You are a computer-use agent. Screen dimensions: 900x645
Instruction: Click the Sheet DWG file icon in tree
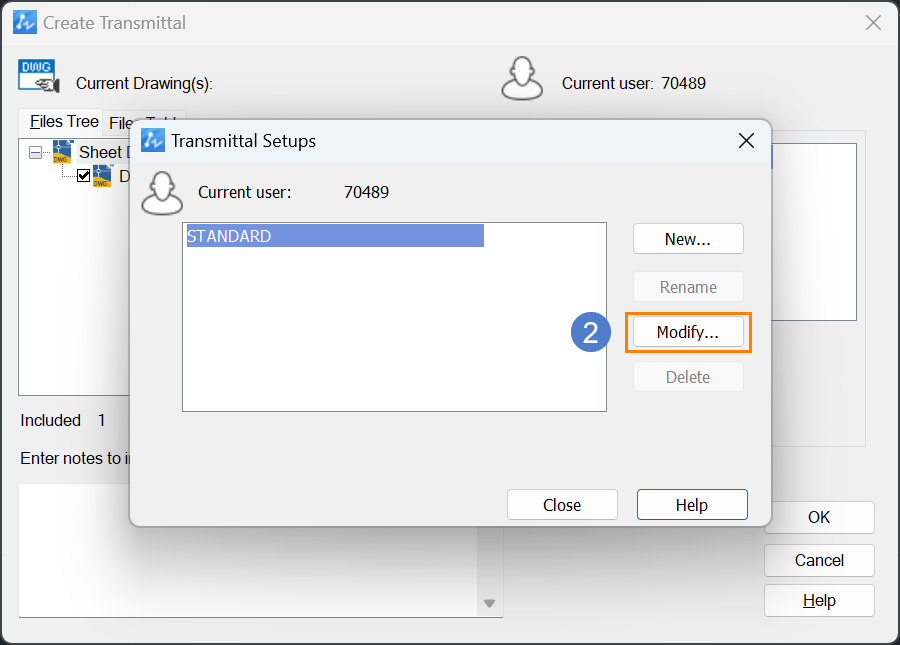[x=63, y=152]
